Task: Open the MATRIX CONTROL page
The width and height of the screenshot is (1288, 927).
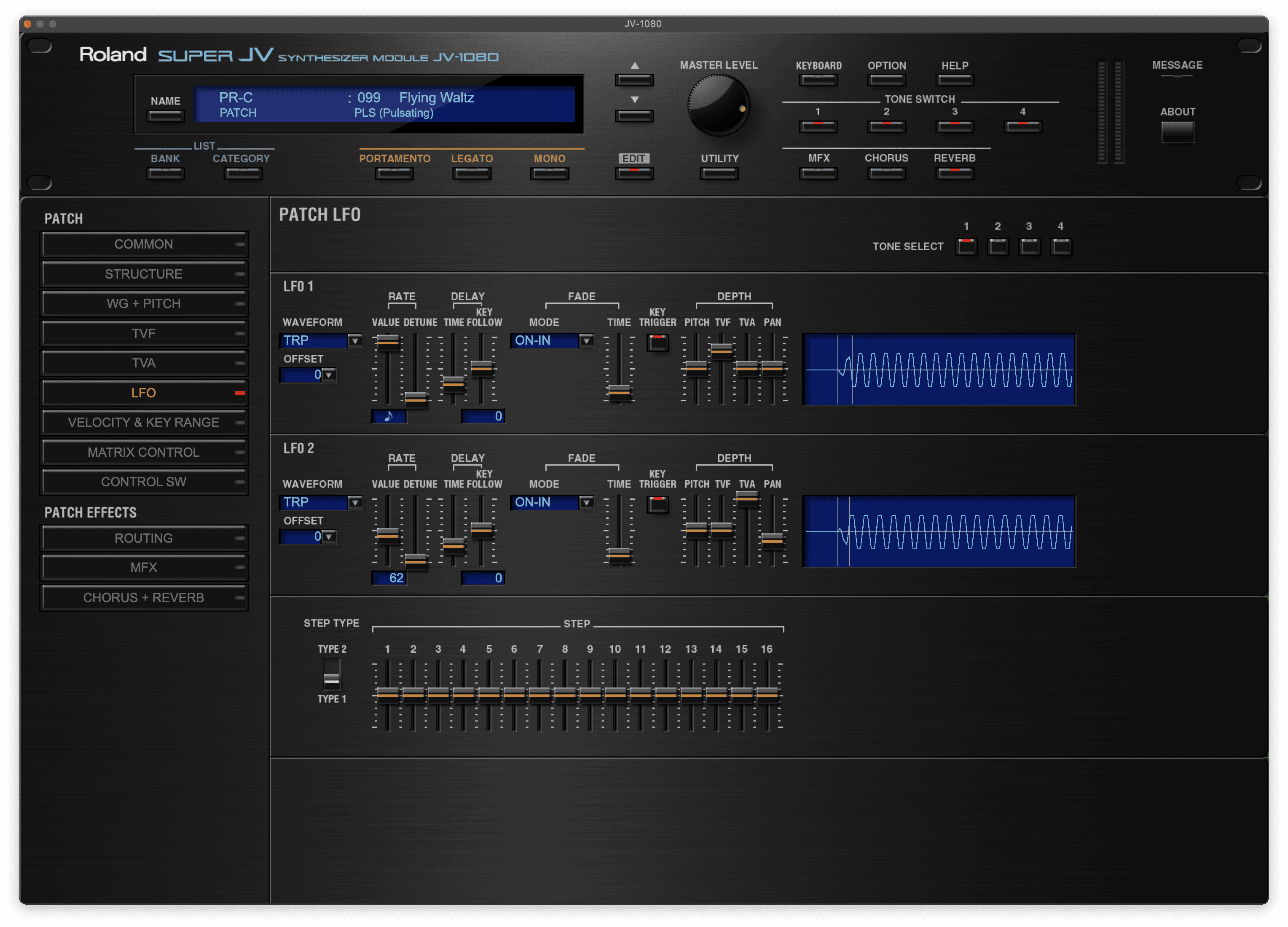Action: (x=144, y=453)
